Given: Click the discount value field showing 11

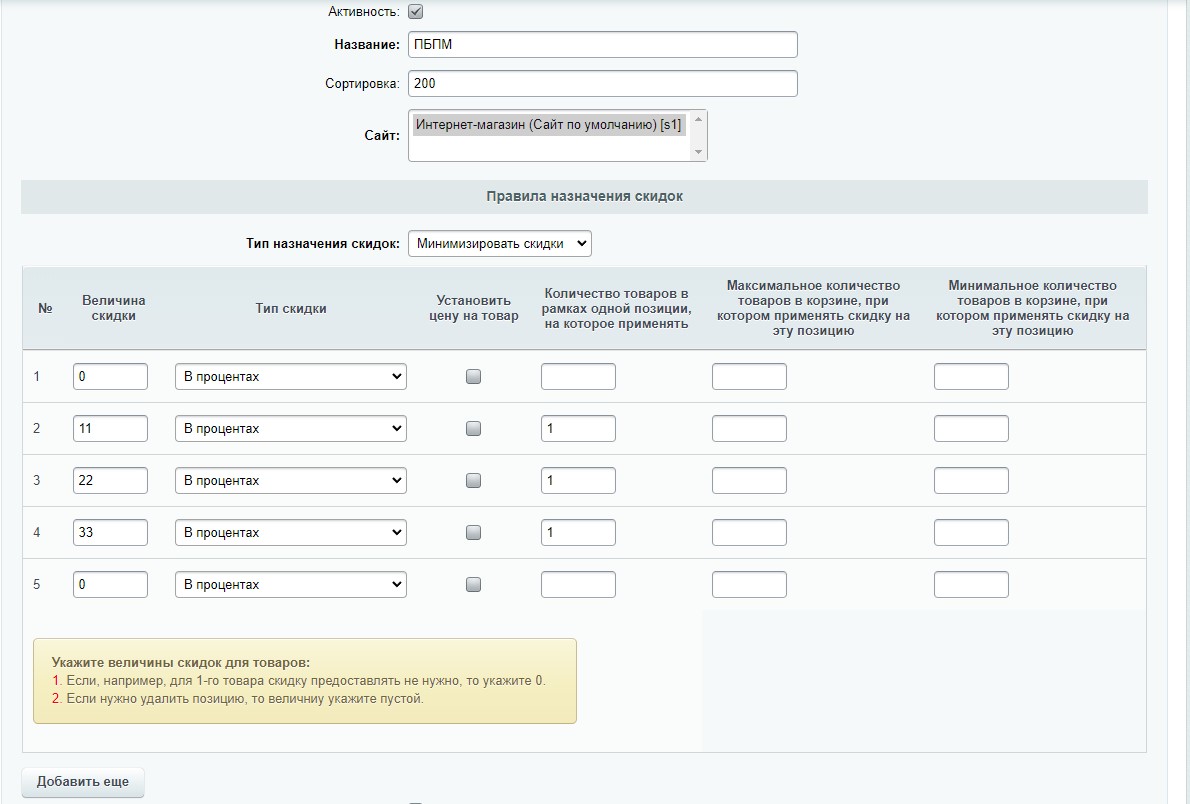Looking at the screenshot, I should 110,429.
